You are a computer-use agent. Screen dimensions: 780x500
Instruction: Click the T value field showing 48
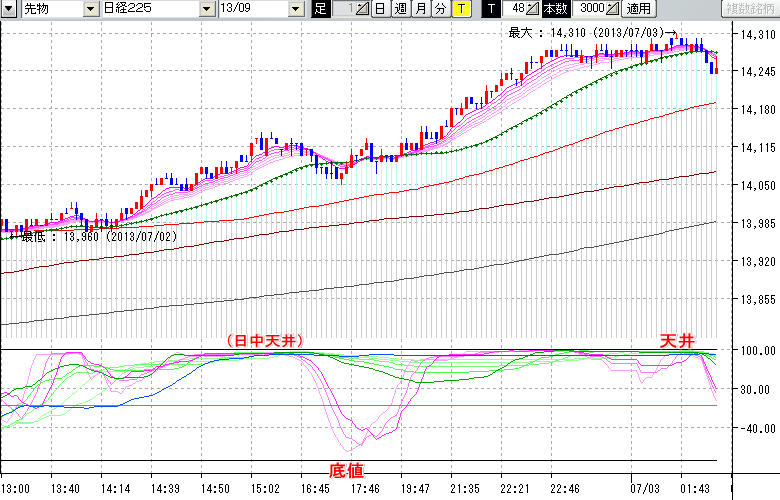coord(517,9)
